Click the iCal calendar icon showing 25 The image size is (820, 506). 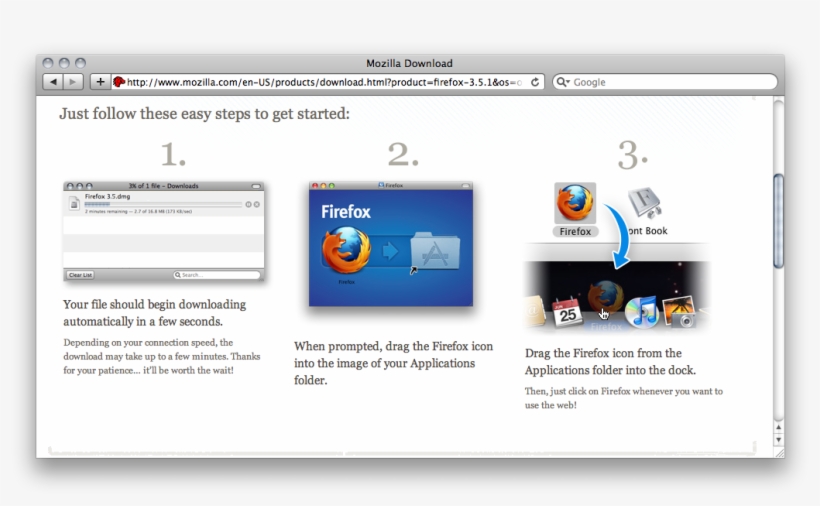(x=567, y=312)
